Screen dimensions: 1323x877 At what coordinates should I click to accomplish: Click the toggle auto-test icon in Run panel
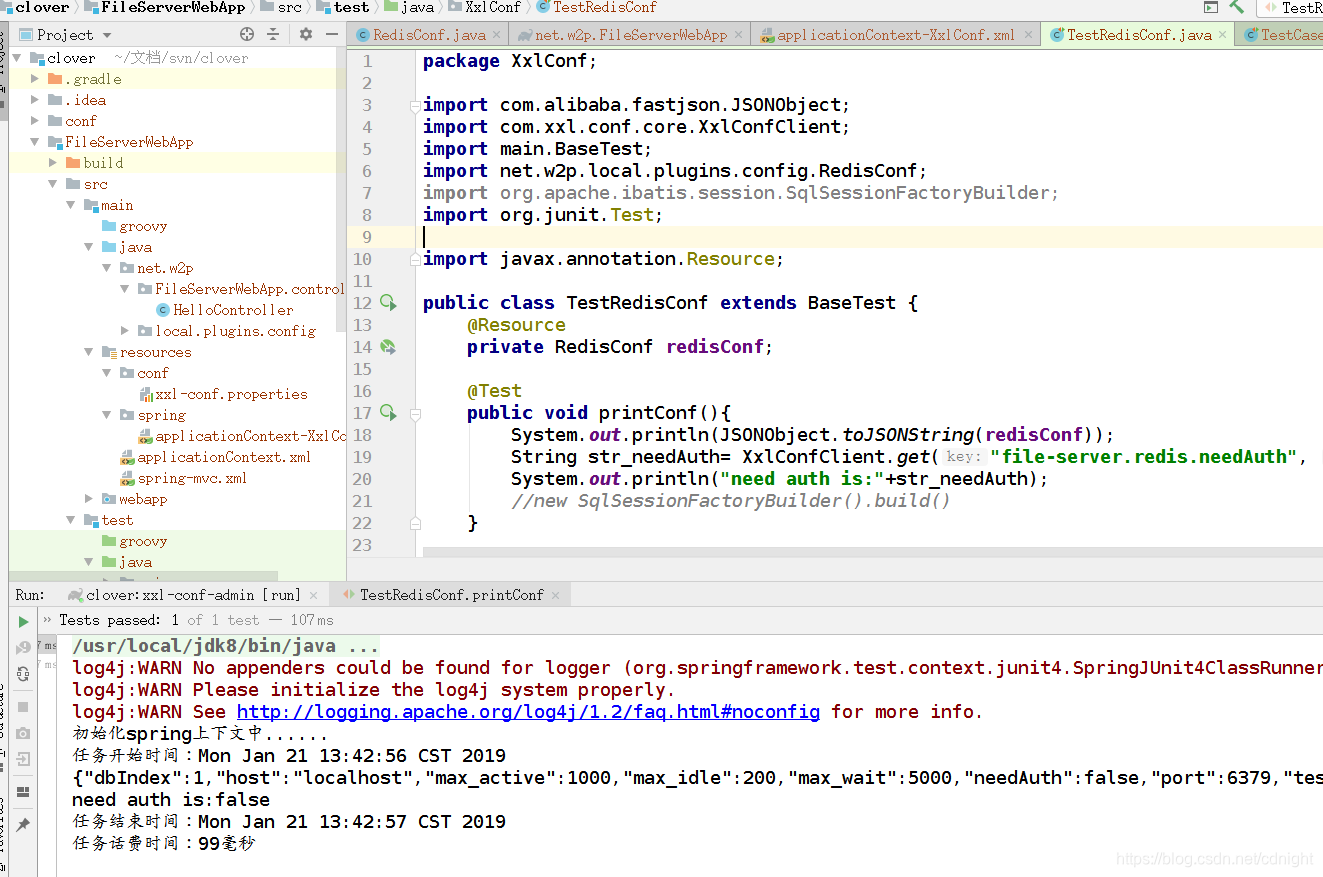click(x=23, y=674)
